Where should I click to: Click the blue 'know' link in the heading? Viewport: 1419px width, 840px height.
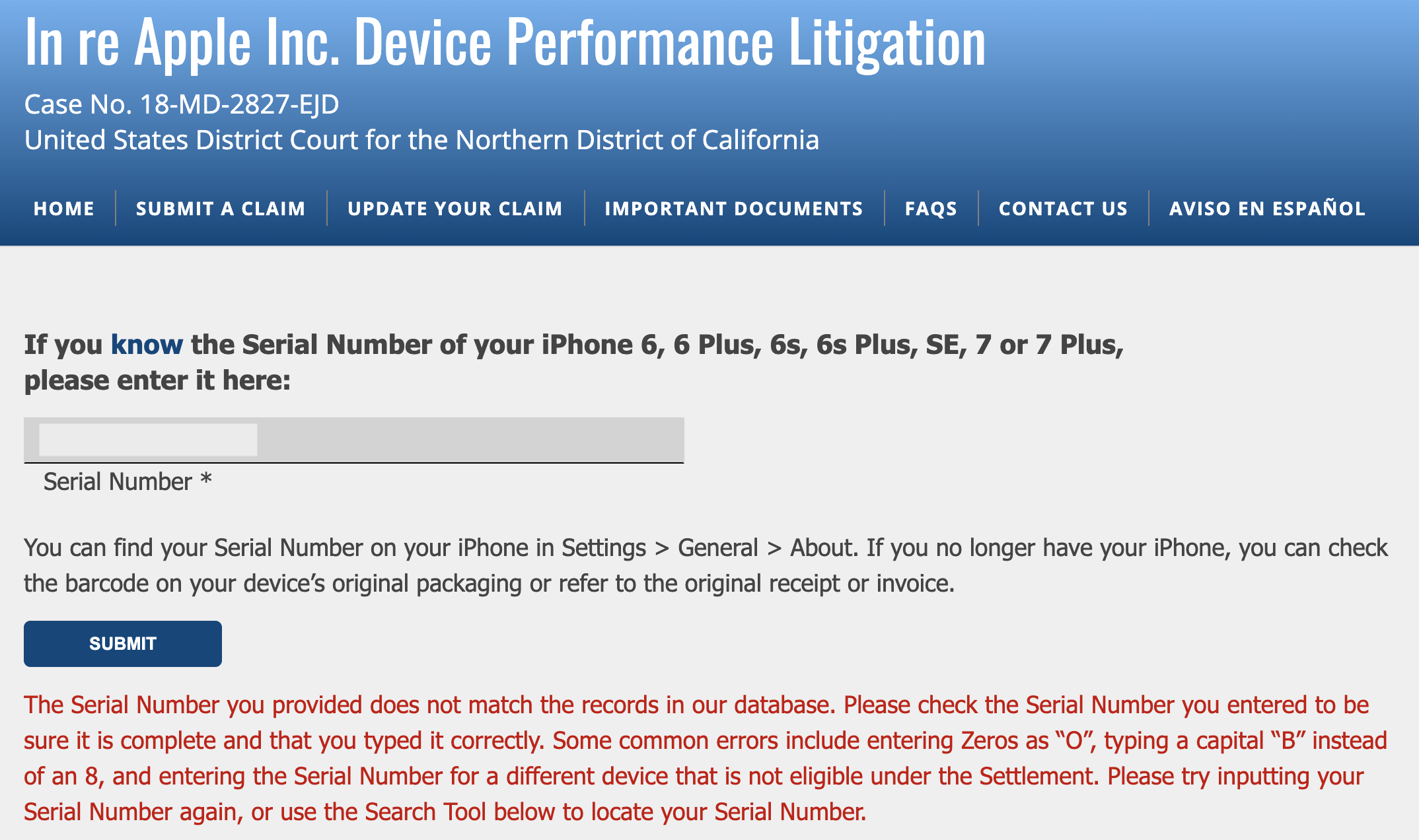click(x=147, y=345)
